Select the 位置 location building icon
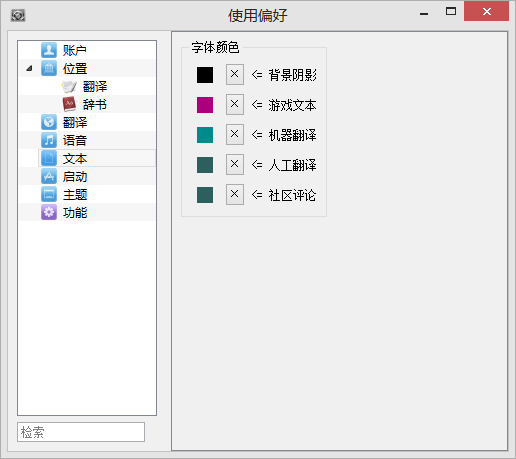516x459 pixels. pyautogui.click(x=49, y=68)
